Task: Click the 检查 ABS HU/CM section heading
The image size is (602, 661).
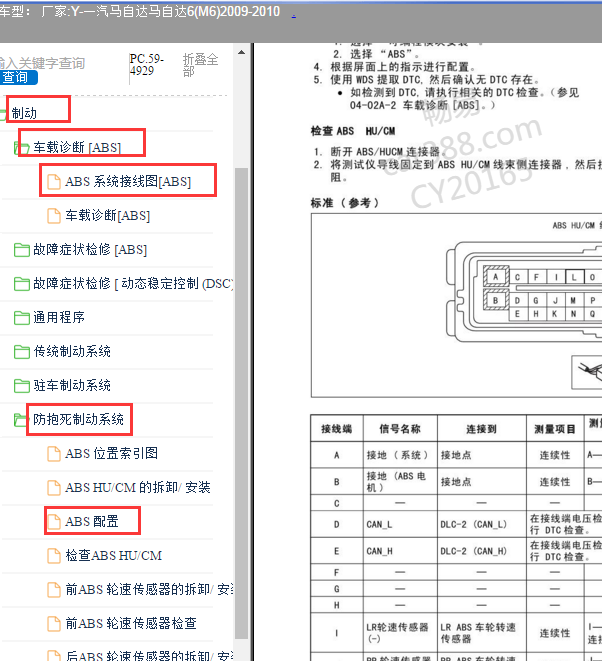Action: 353,131
